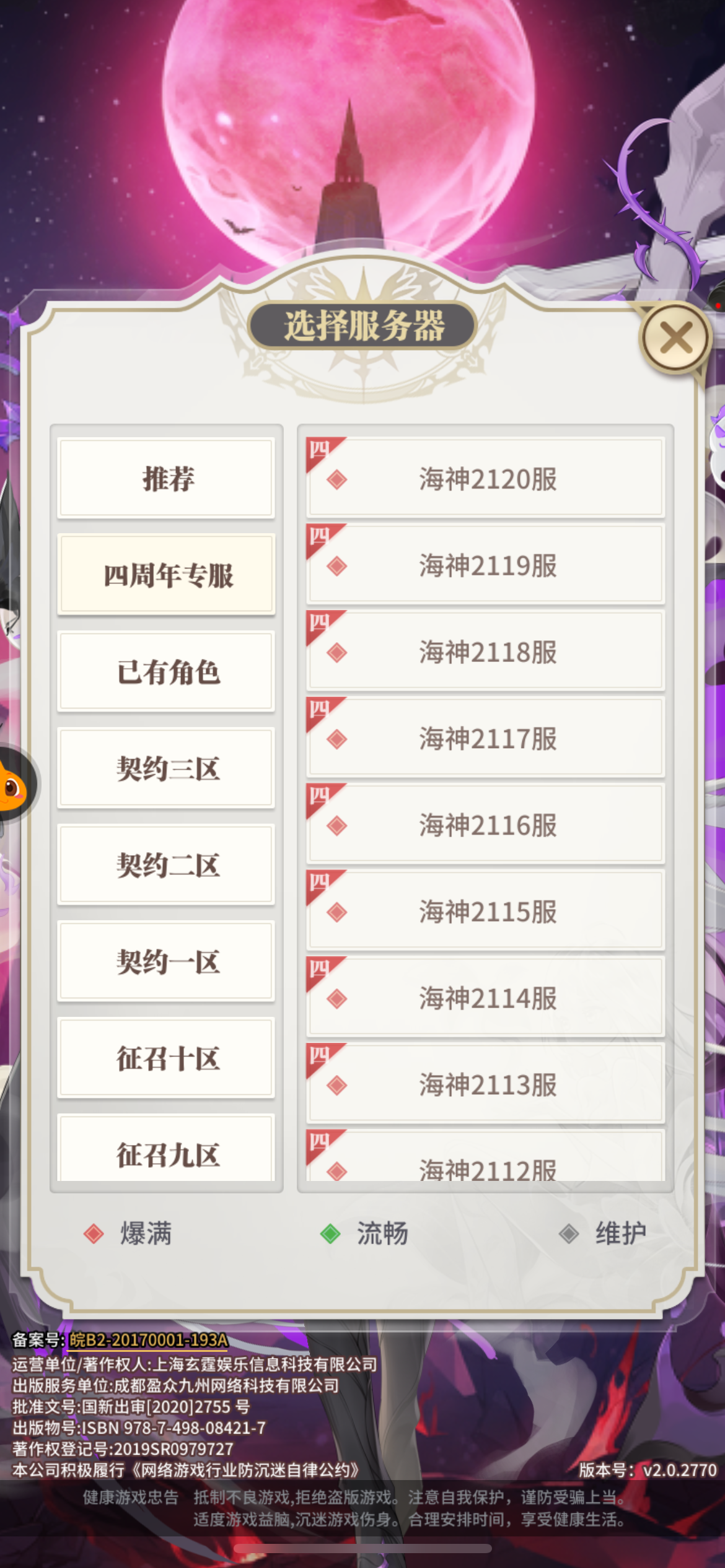
Task: Show servers in 契约一区
Action: click(166, 962)
